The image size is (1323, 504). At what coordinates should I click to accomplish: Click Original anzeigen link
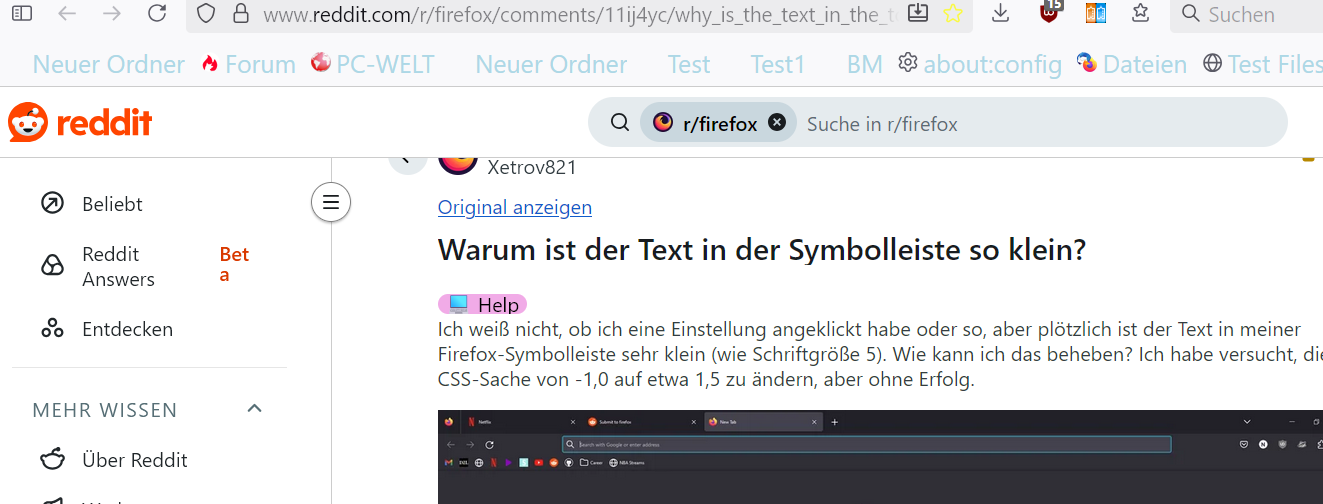click(x=515, y=207)
